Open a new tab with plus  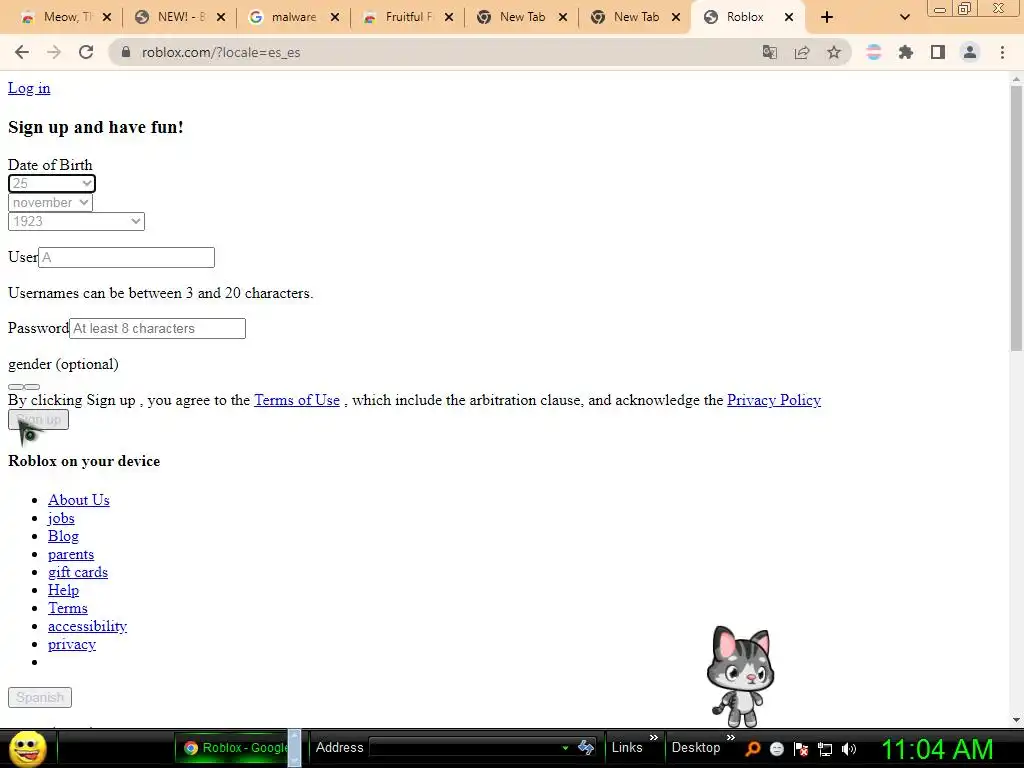827,17
